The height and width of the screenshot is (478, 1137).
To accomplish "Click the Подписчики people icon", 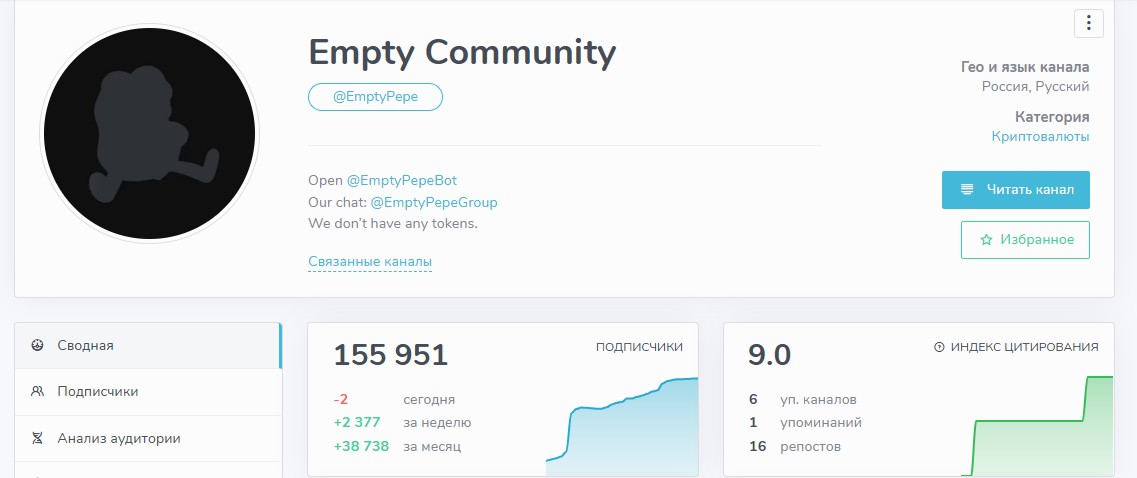I will (37, 392).
